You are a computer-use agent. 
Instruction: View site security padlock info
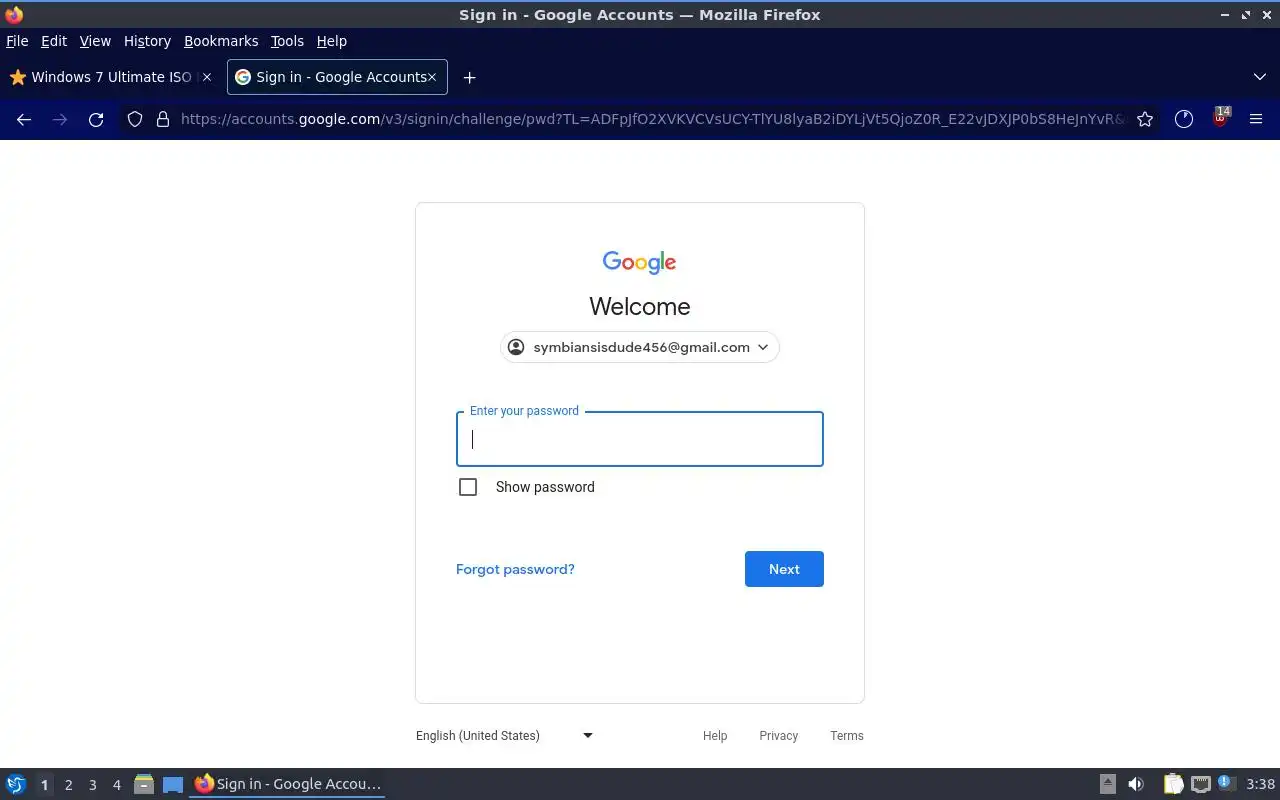coord(163,119)
